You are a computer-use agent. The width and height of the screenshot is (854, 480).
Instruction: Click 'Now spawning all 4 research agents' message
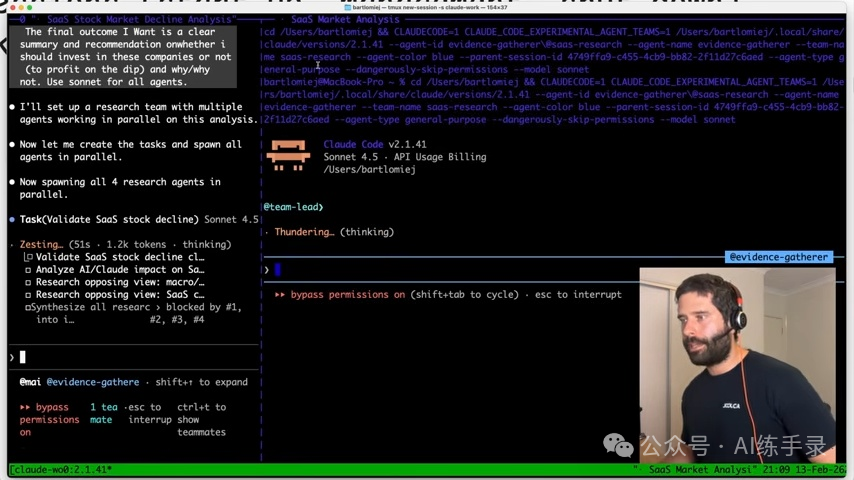(120, 188)
